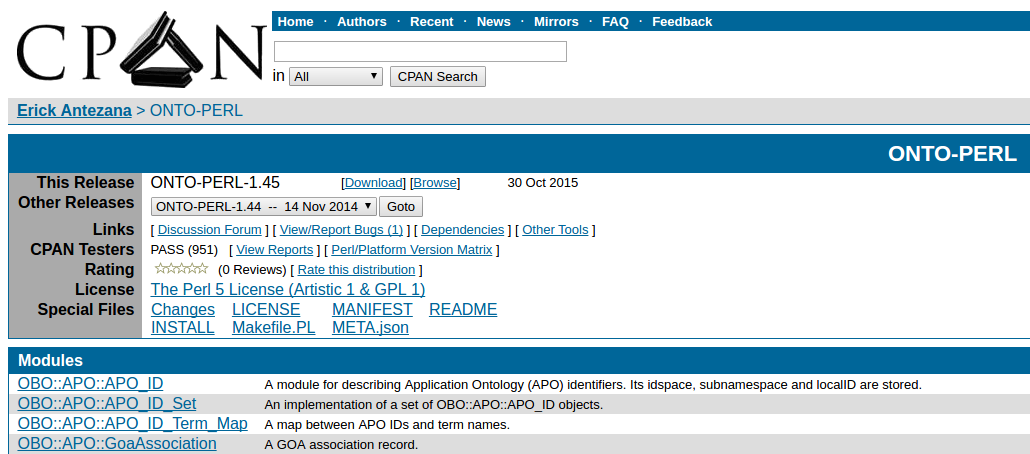This screenshot has width=1030, height=454.
Task: Click 'A map between APO IDs' description
Action: tap(387, 424)
